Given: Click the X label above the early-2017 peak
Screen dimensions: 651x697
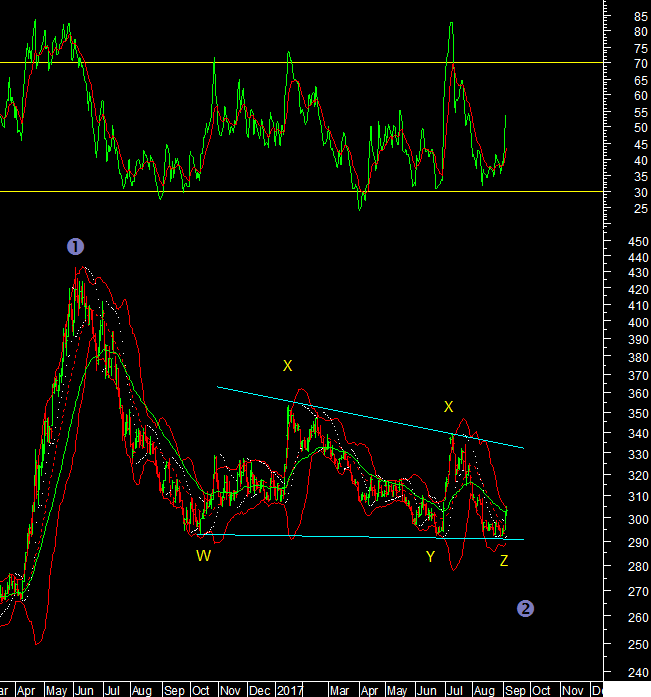Looking at the screenshot, I should [288, 366].
